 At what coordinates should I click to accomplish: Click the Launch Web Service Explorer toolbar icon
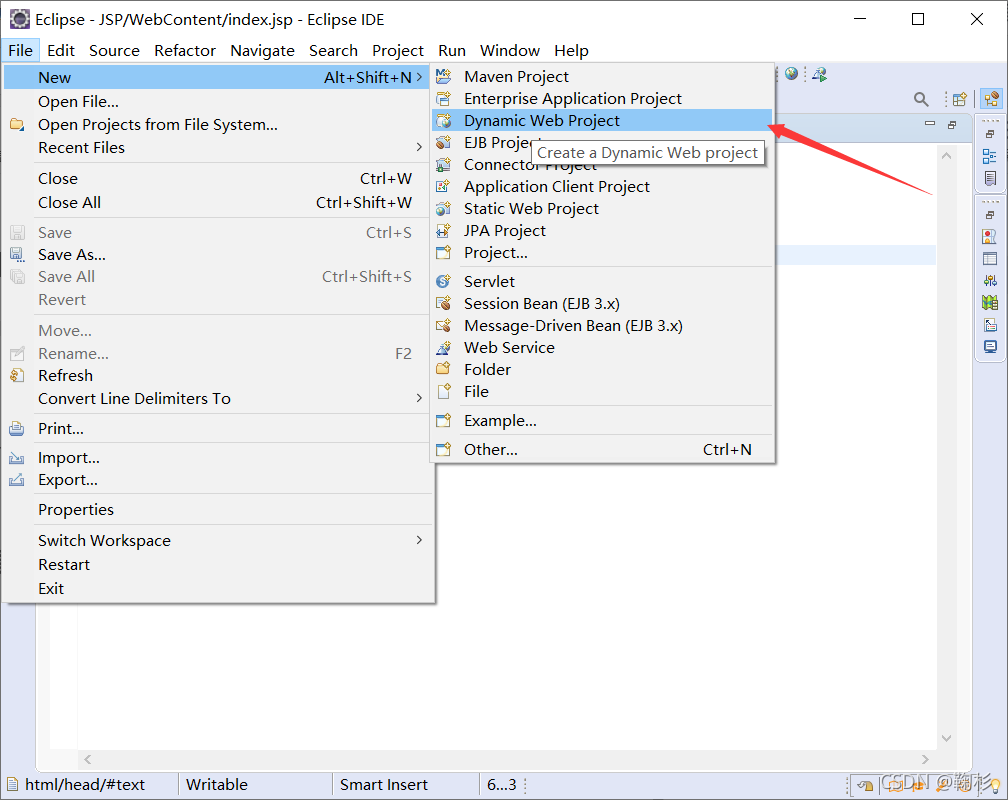pos(820,75)
